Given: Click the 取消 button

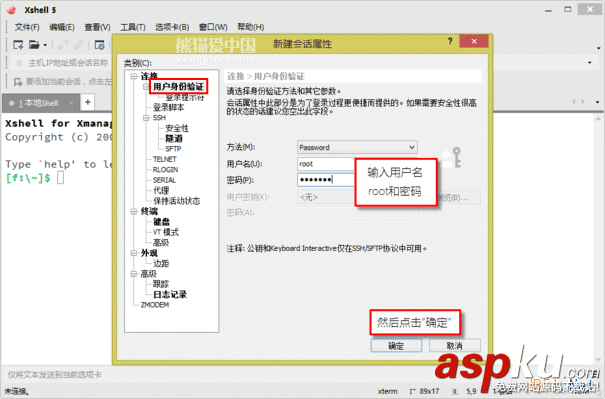Looking at the screenshot, I should pyautogui.click(x=455, y=345).
